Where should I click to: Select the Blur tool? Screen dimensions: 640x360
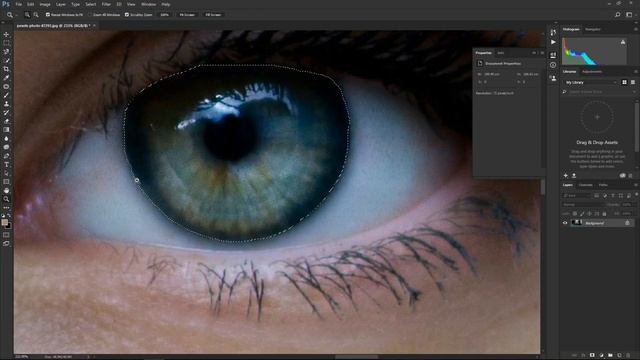[x=6, y=138]
